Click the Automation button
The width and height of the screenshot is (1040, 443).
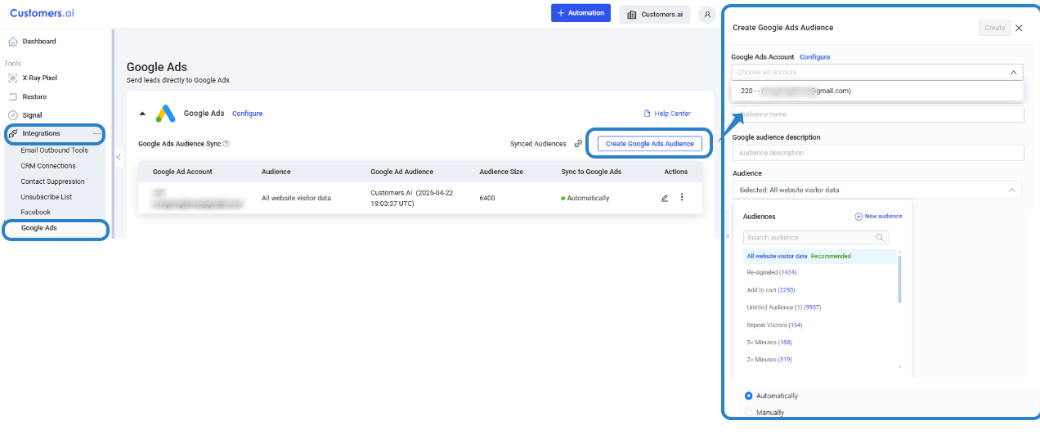click(580, 13)
